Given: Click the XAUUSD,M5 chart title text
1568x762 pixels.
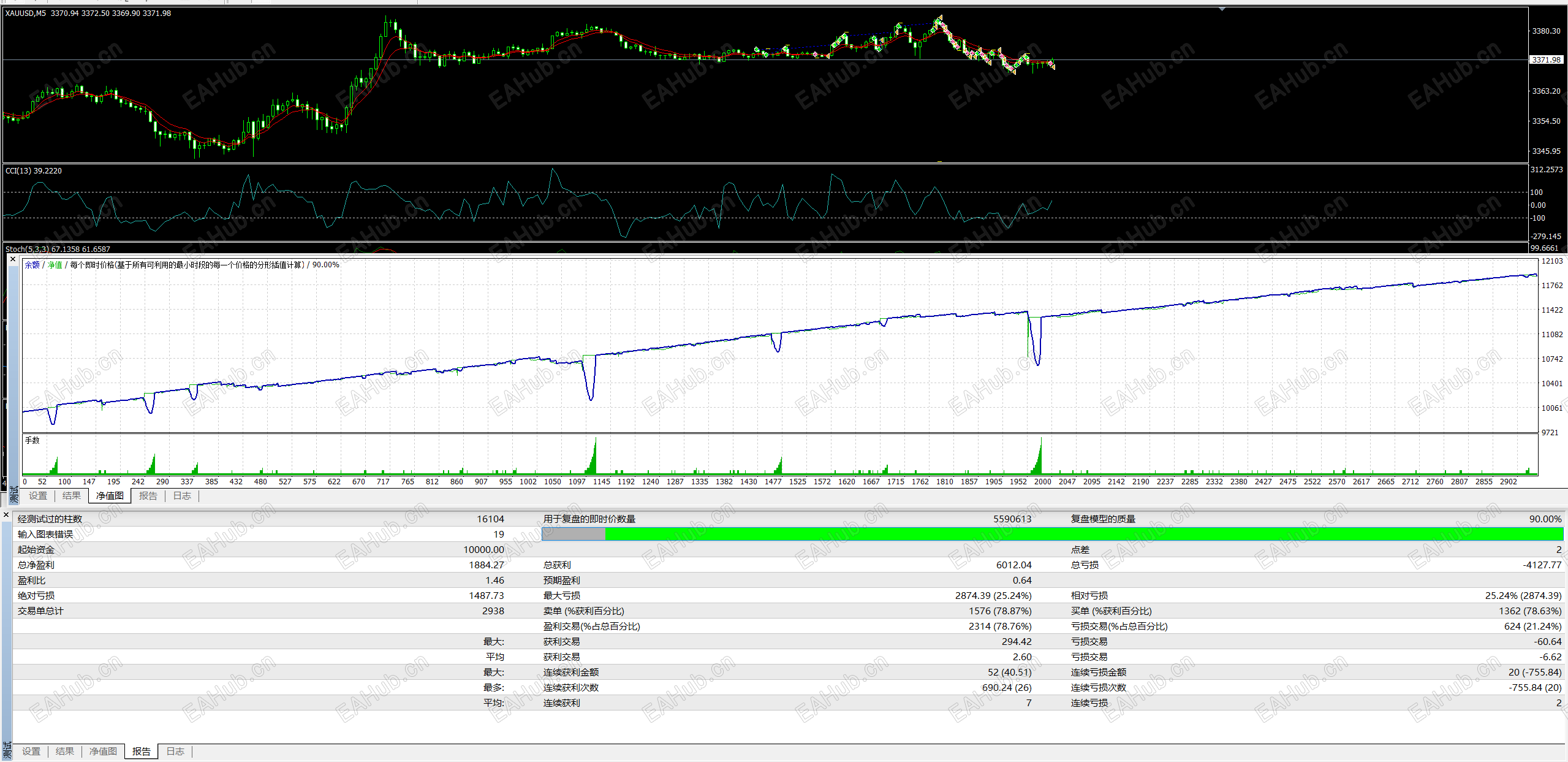Looking at the screenshot, I should (x=25, y=13).
